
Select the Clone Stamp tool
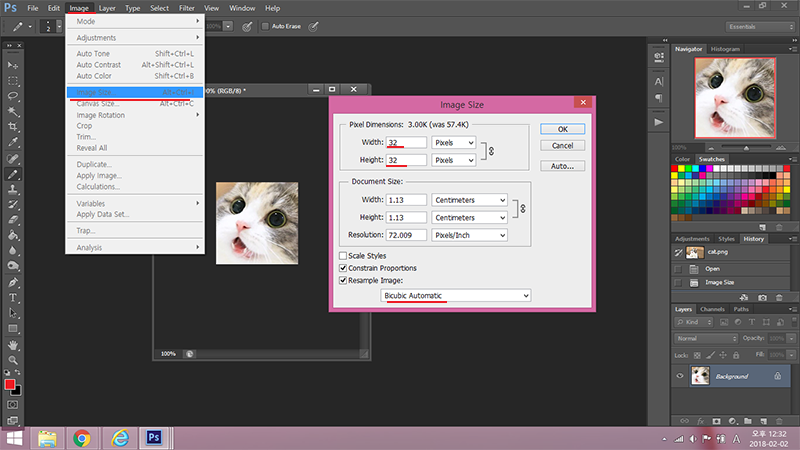13,190
